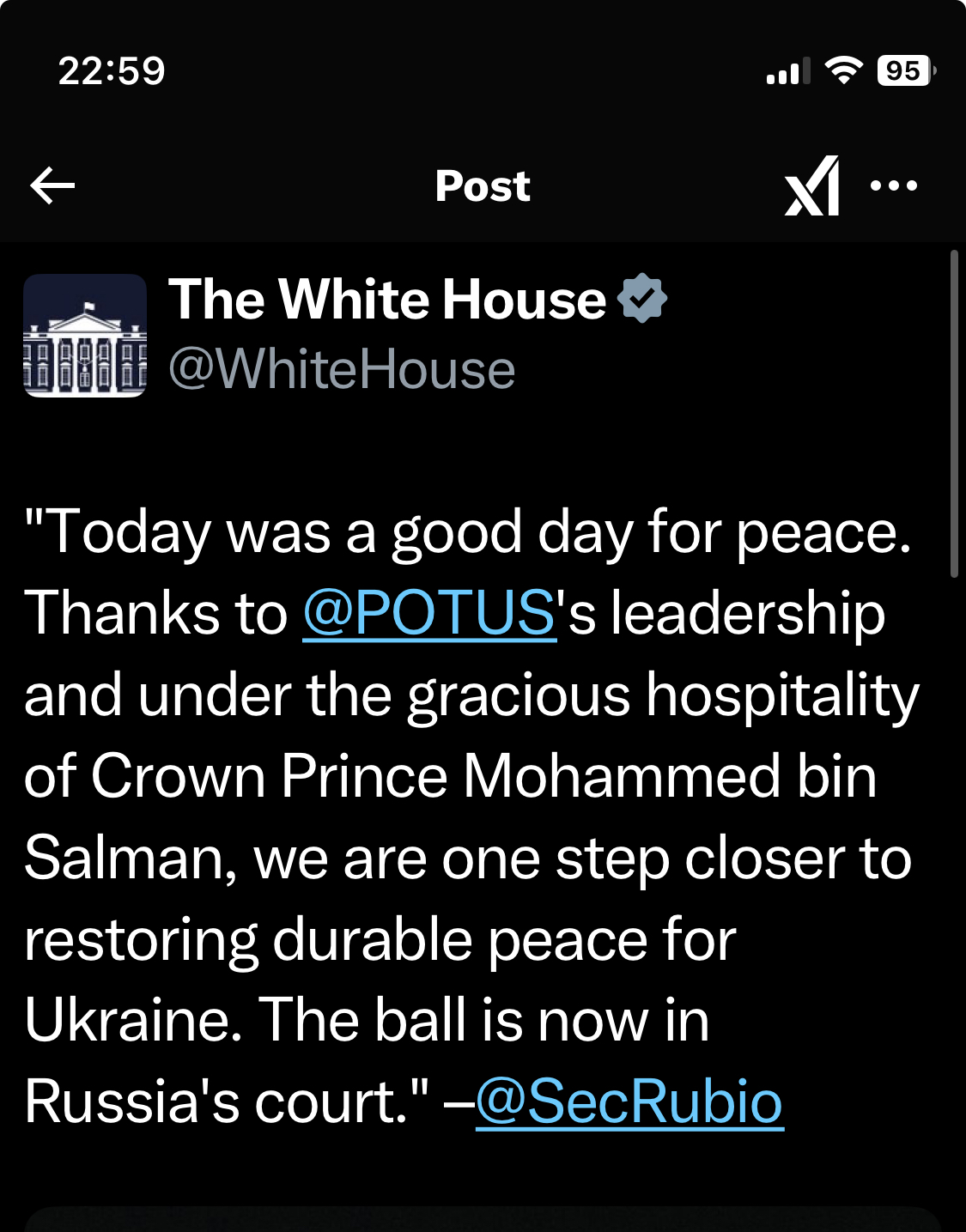
Task: Open the @POTUS mention link
Action: pos(429,613)
